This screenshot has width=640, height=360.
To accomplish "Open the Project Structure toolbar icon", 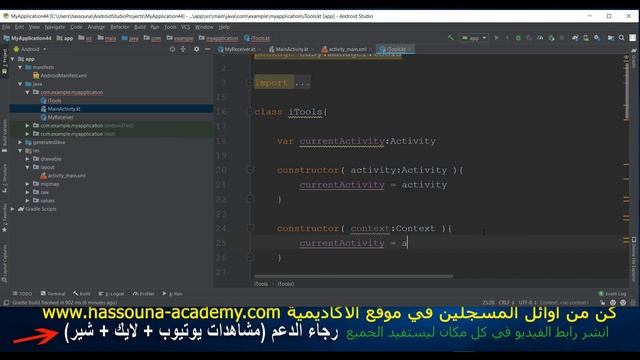I will [x=611, y=38].
